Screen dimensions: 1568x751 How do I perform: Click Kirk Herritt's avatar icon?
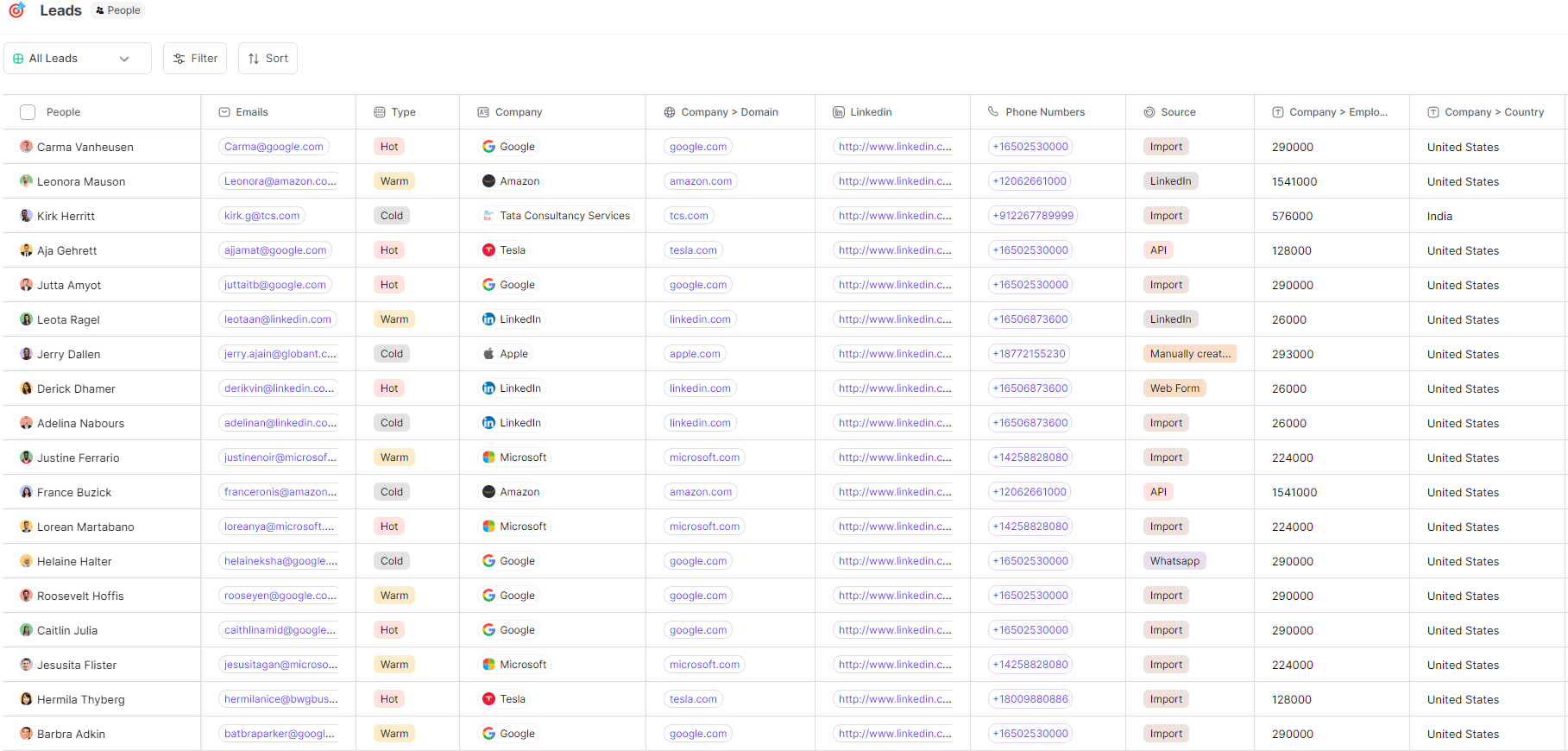27,216
